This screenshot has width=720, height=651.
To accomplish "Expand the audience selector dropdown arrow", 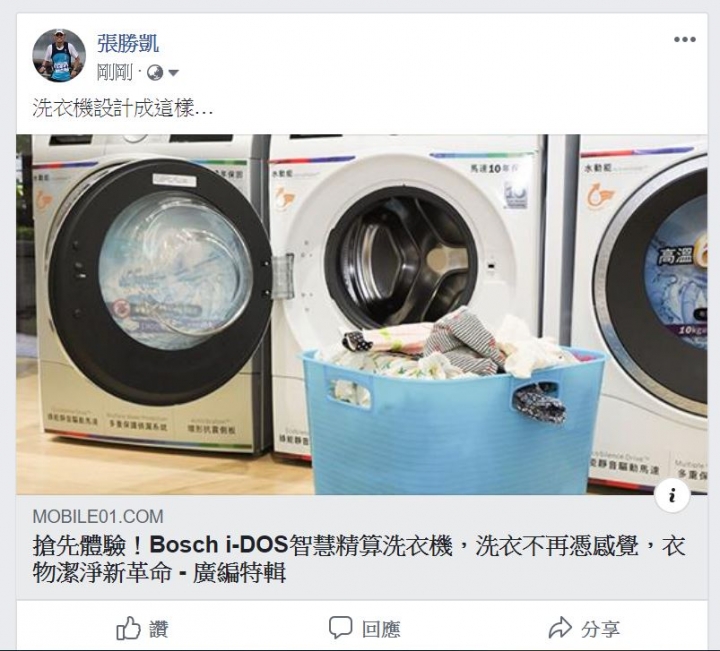I will (173, 73).
